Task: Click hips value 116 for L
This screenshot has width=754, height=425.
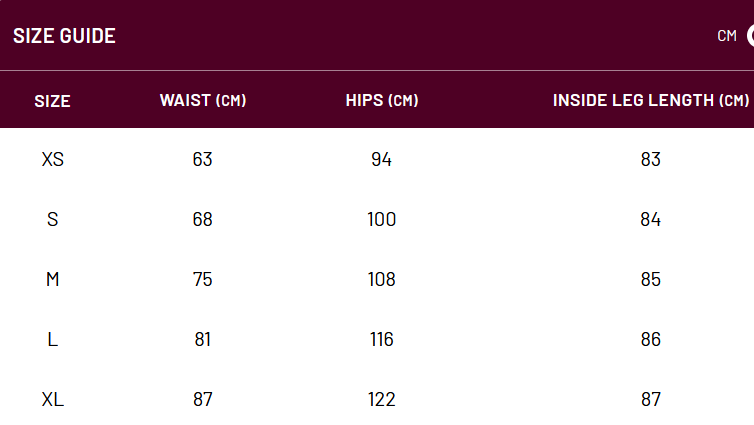Action: pyautogui.click(x=382, y=339)
